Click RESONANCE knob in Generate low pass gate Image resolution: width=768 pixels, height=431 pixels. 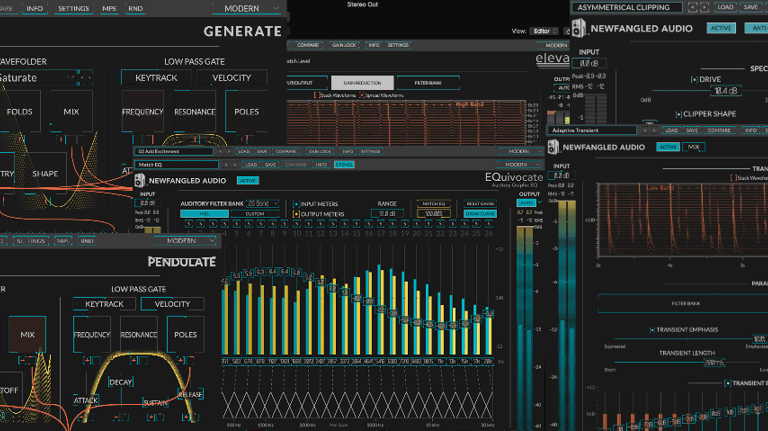click(x=194, y=112)
